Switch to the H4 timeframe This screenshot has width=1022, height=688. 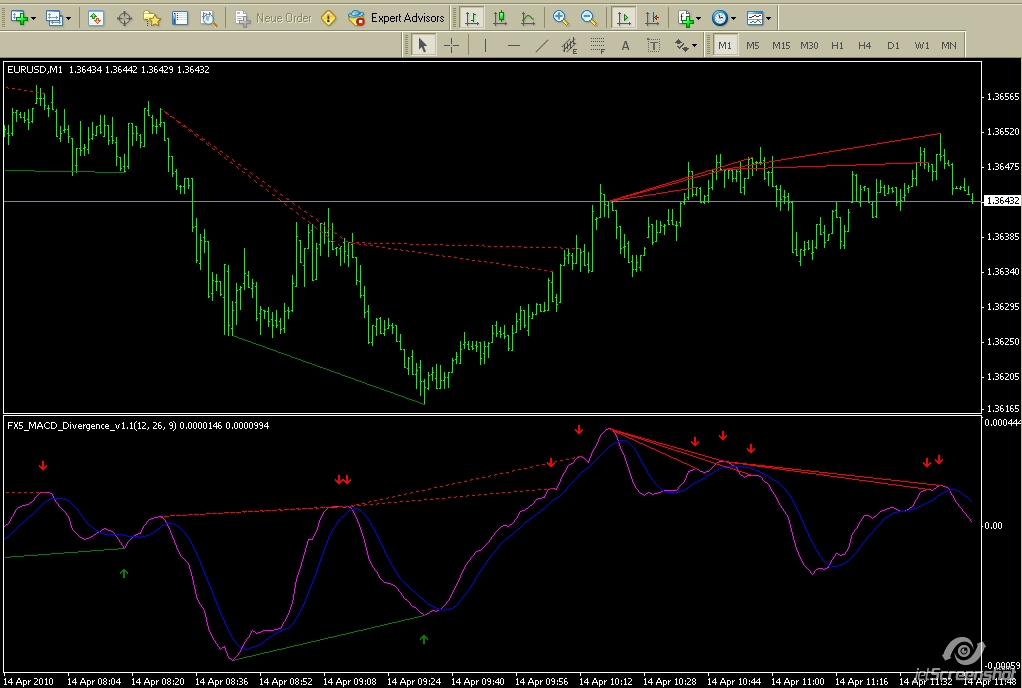[x=864, y=45]
